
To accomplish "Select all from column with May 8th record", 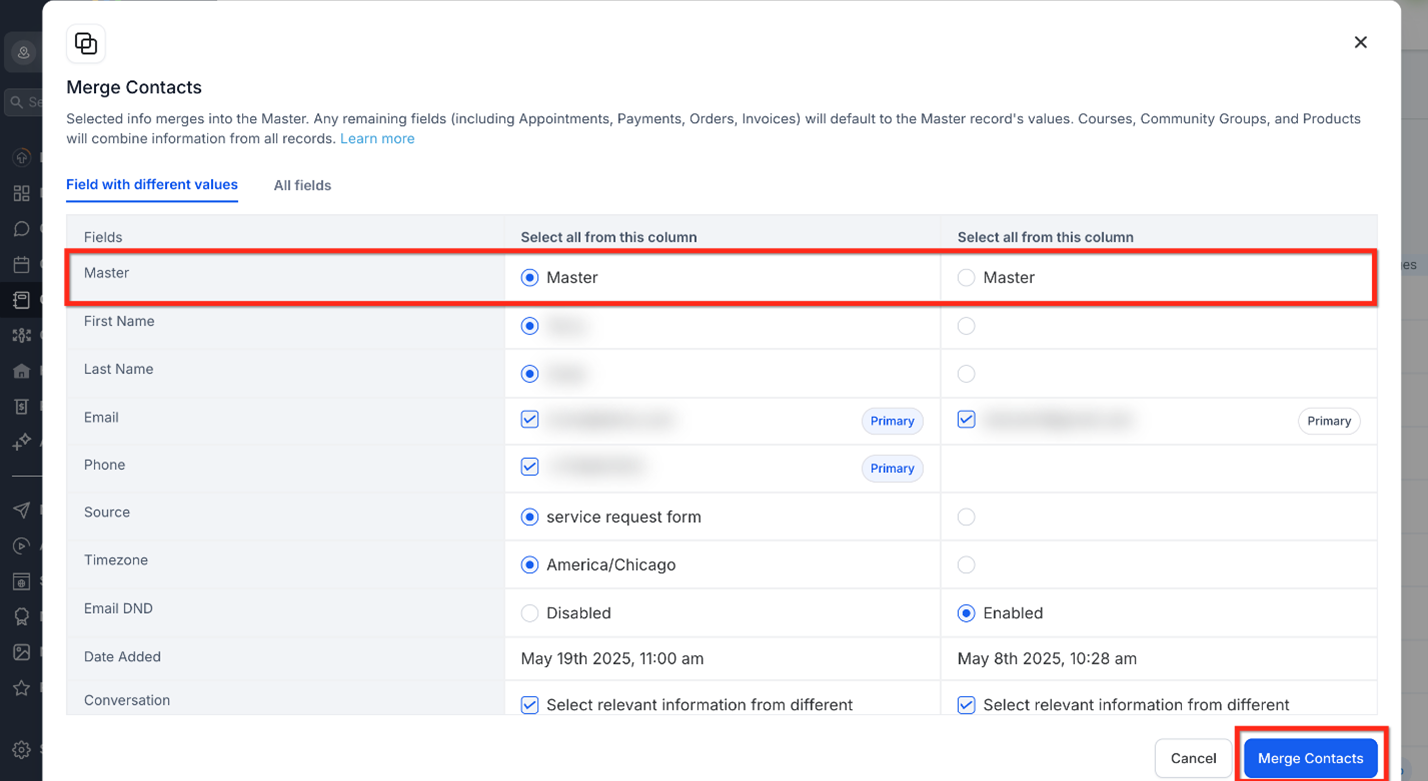I will pyautogui.click(x=1045, y=237).
